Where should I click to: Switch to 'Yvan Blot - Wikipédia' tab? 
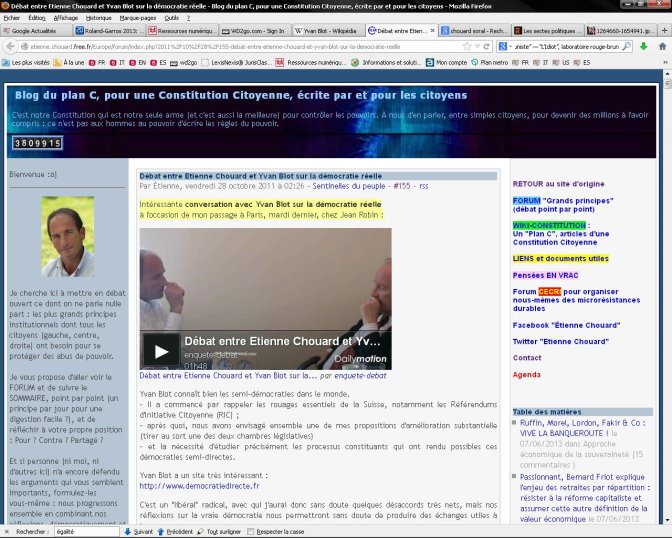pyautogui.click(x=328, y=30)
